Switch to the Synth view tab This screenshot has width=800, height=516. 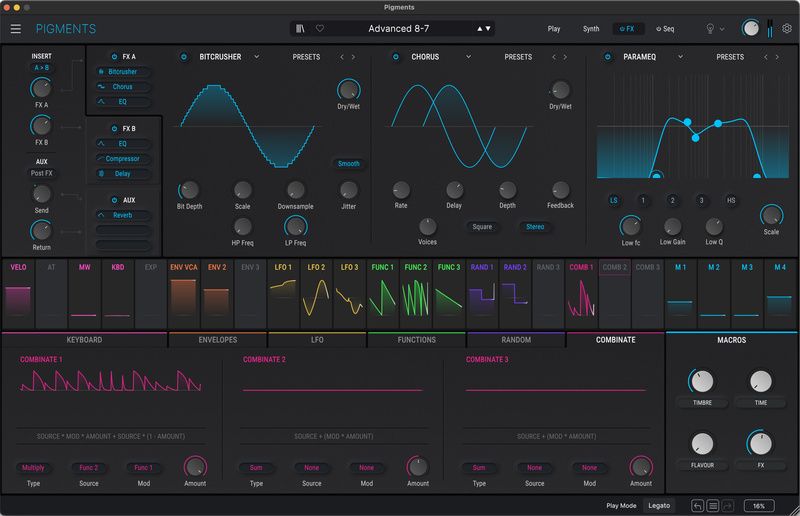pyautogui.click(x=591, y=29)
